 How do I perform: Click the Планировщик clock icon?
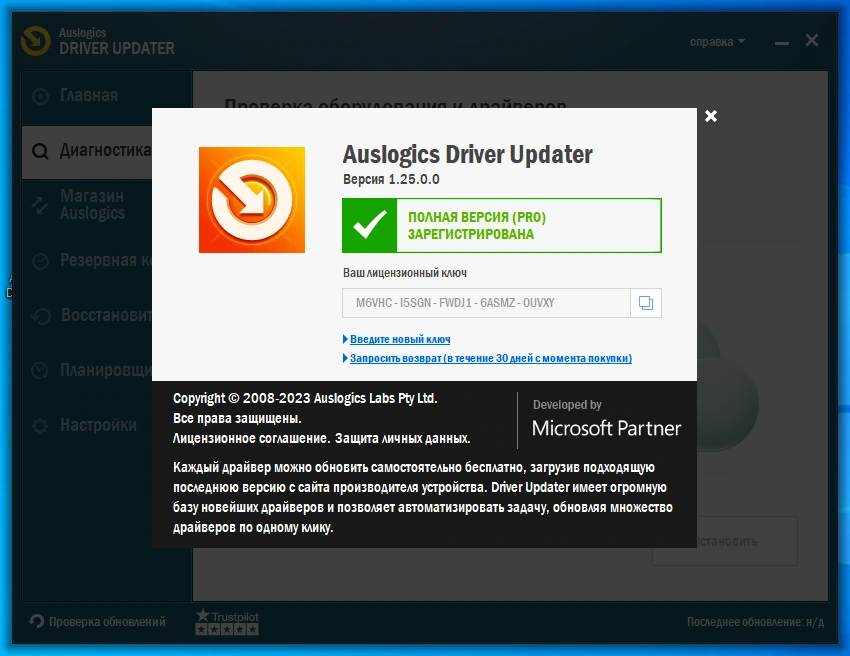coord(40,371)
